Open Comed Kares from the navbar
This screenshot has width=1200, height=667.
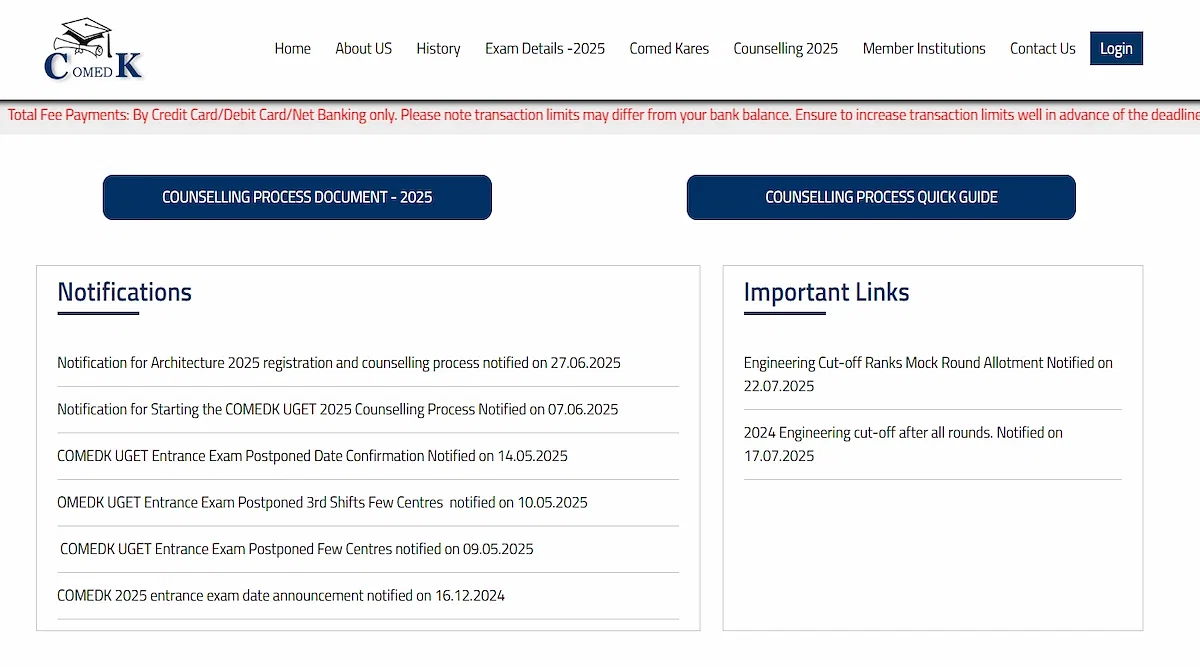click(x=669, y=48)
